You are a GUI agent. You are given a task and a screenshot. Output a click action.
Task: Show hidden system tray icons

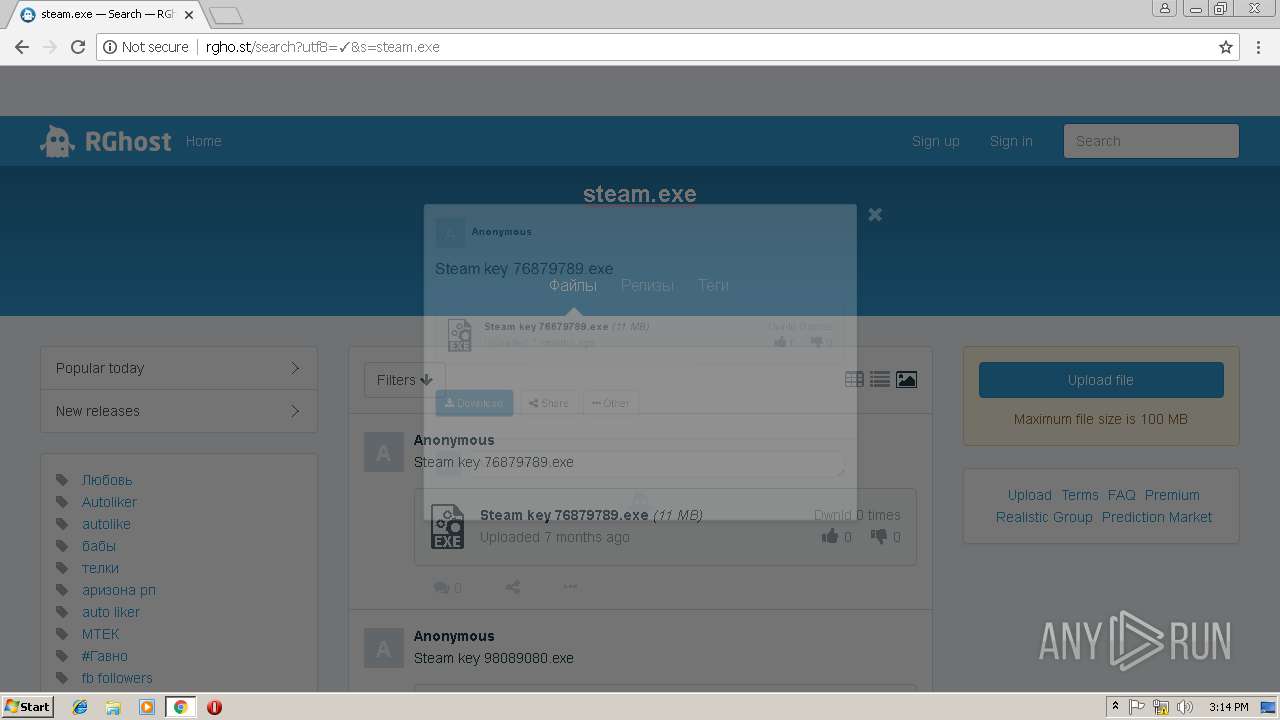1115,707
